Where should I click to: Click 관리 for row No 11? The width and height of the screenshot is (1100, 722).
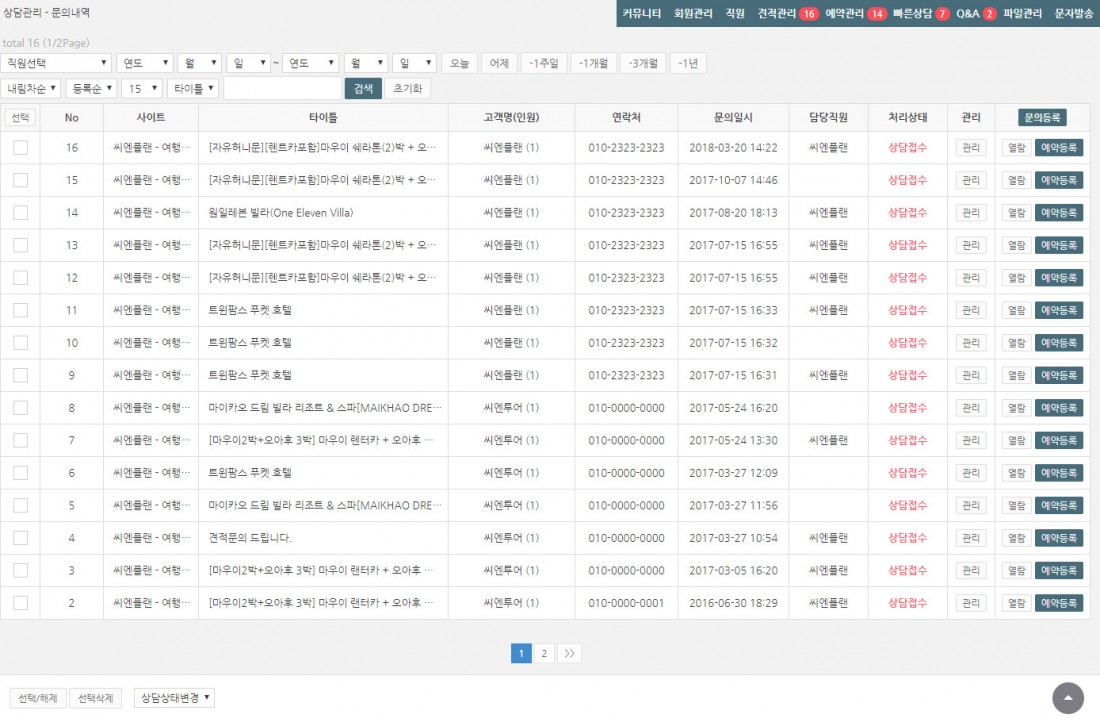coord(971,310)
